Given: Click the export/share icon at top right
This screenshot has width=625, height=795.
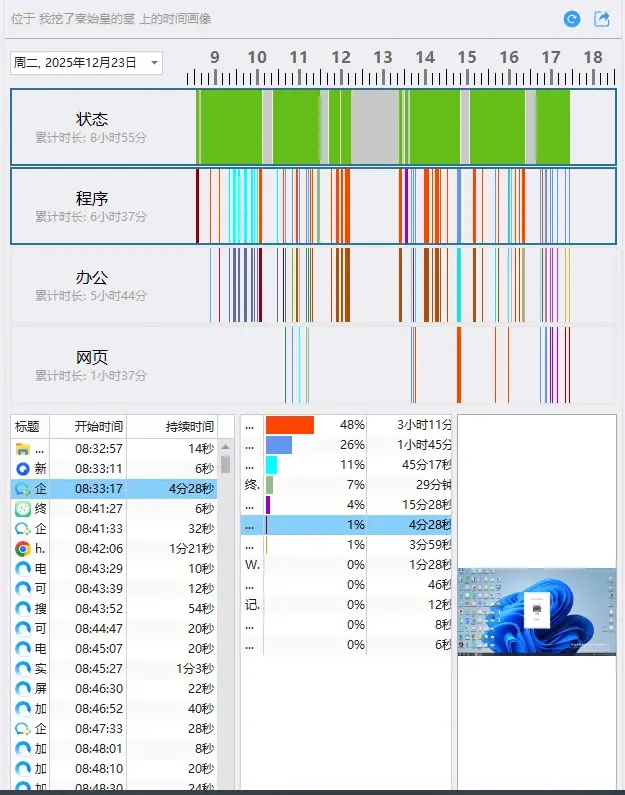Looking at the screenshot, I should [602, 19].
